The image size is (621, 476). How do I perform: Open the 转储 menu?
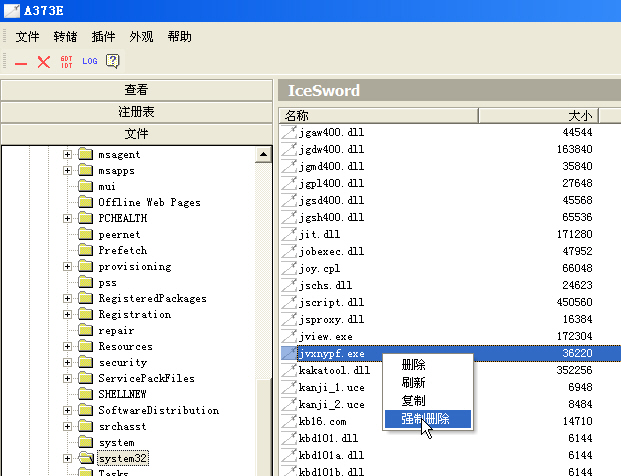65,37
